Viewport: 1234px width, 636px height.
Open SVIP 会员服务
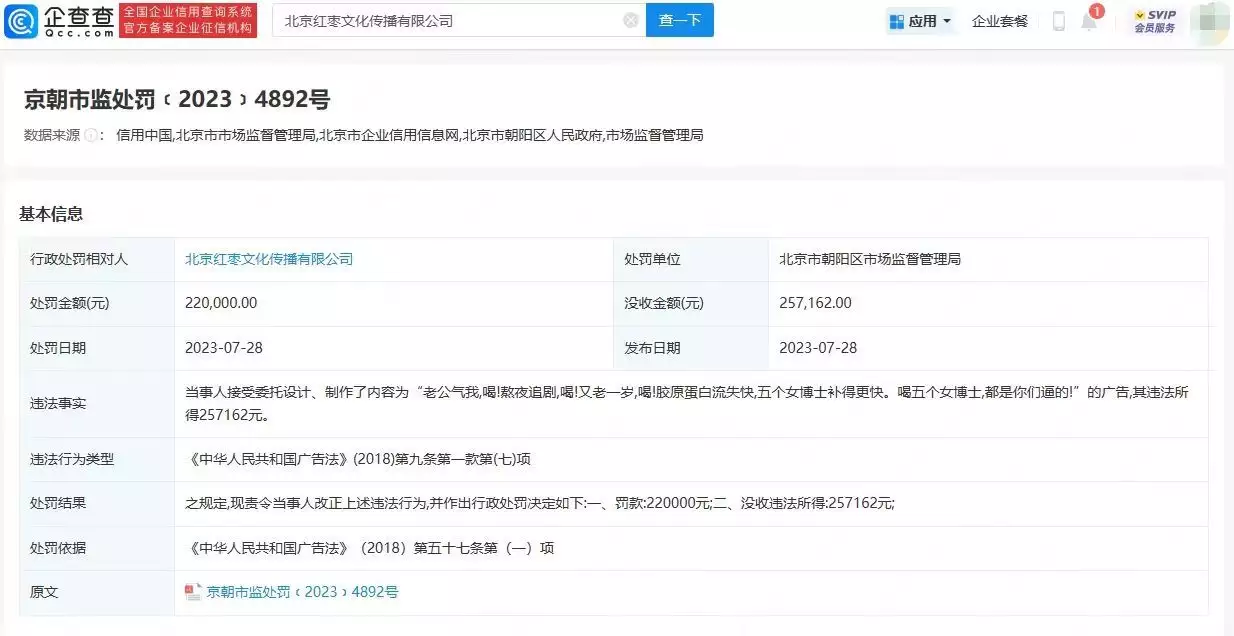coord(1155,21)
